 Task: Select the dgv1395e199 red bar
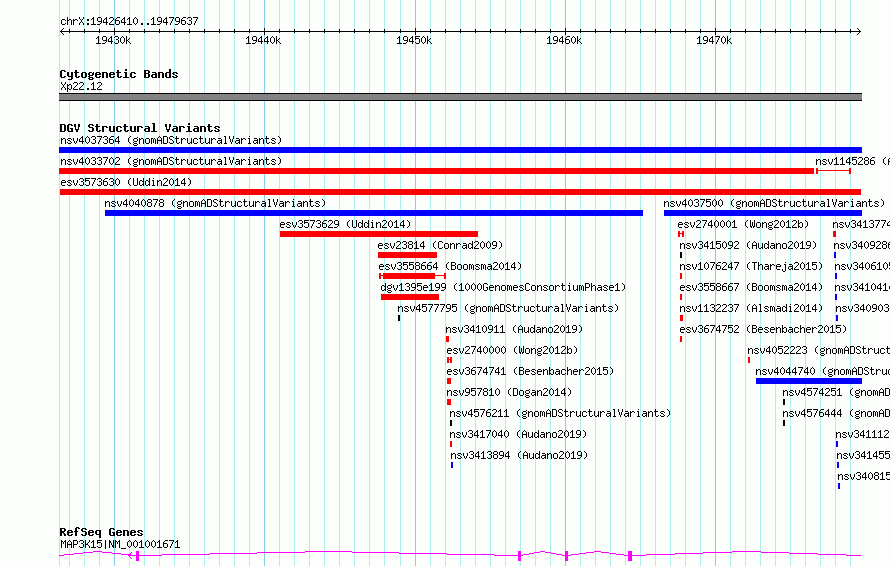tap(410, 297)
